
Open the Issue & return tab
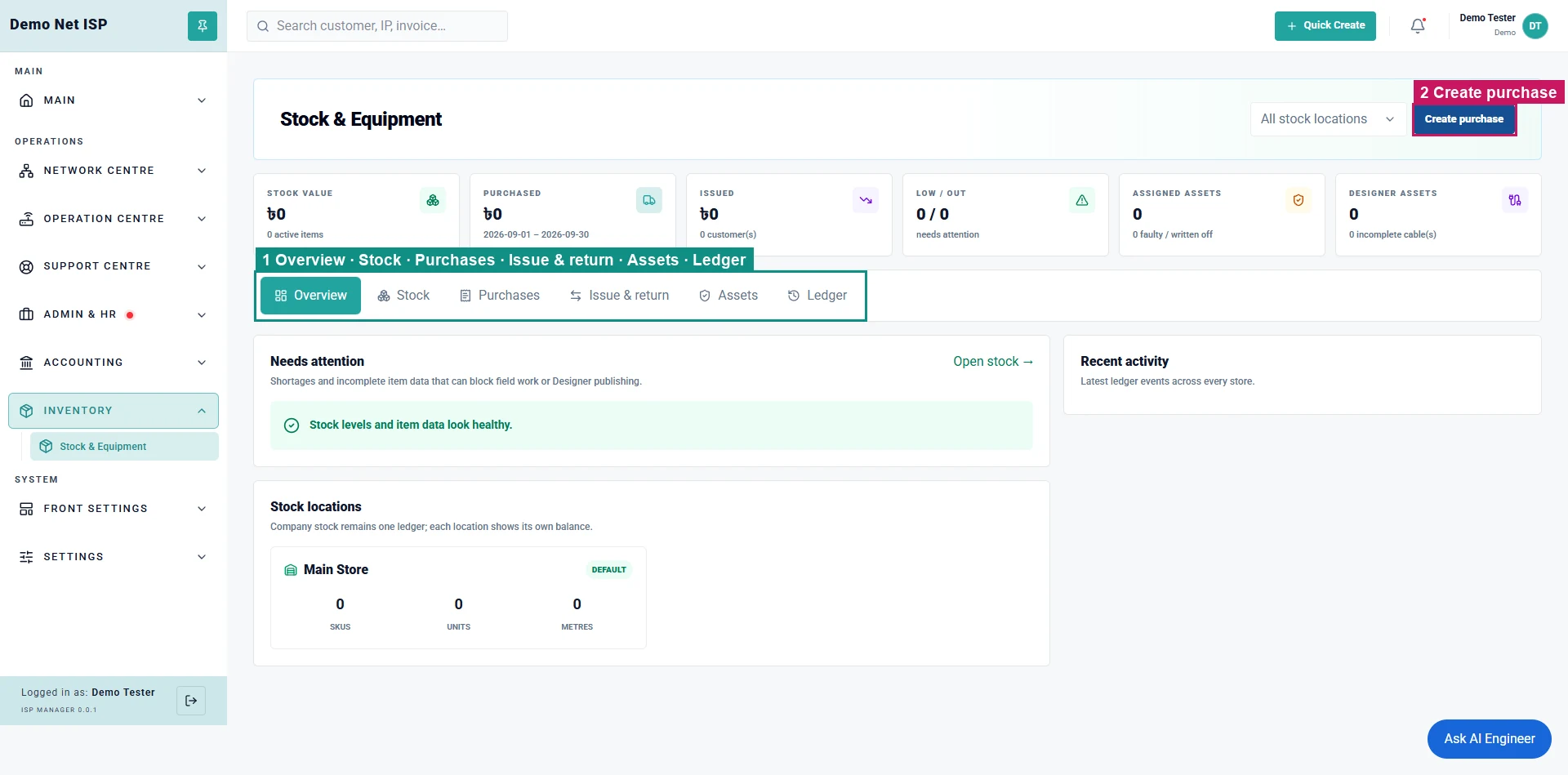(x=620, y=296)
